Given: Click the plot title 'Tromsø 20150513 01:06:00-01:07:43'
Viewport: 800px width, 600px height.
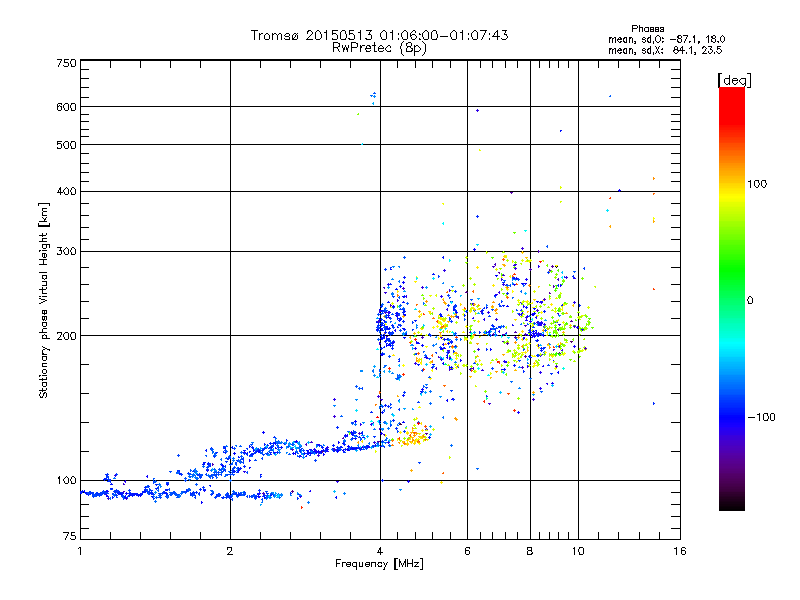Looking at the screenshot, I should (x=379, y=35).
